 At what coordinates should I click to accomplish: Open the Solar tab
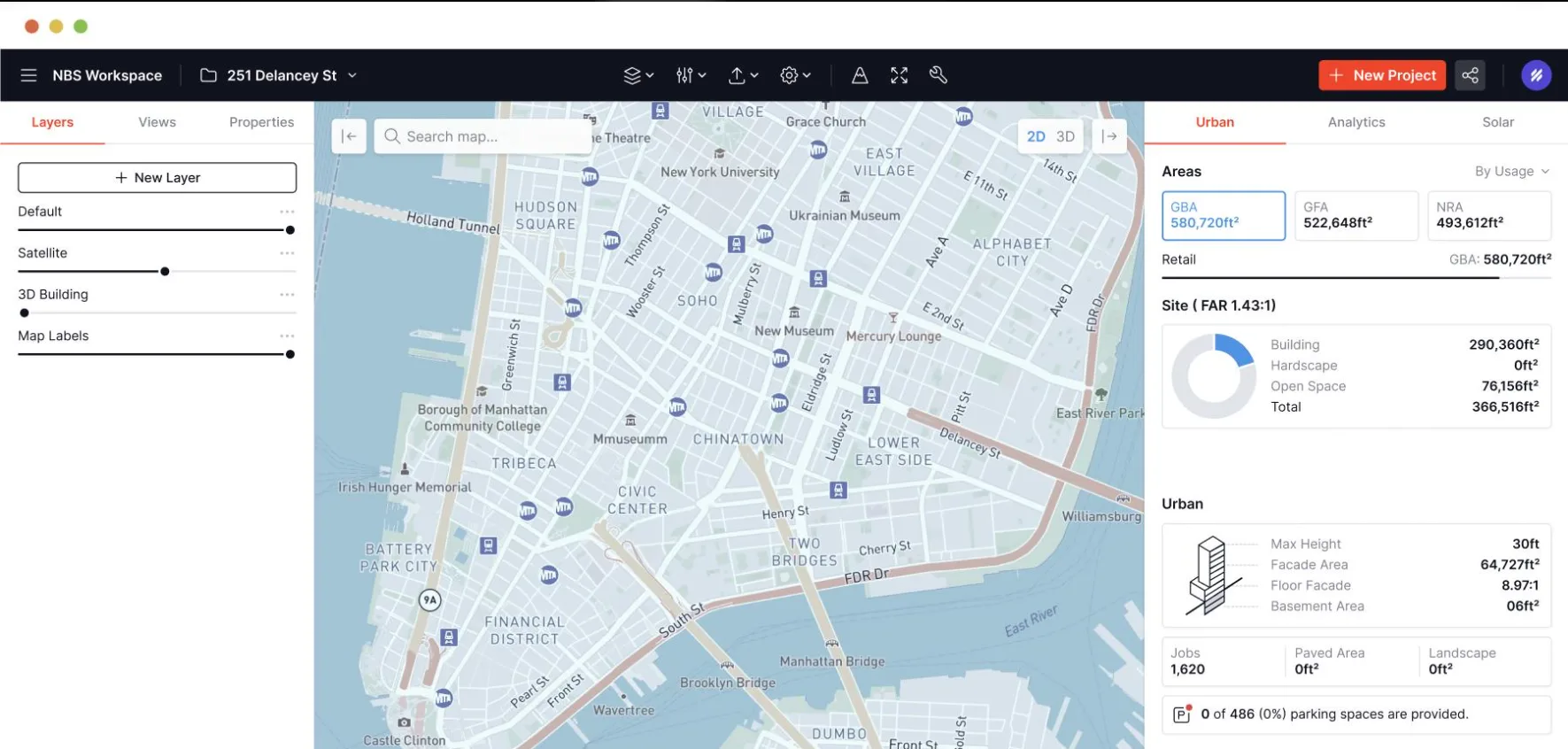tap(1498, 122)
